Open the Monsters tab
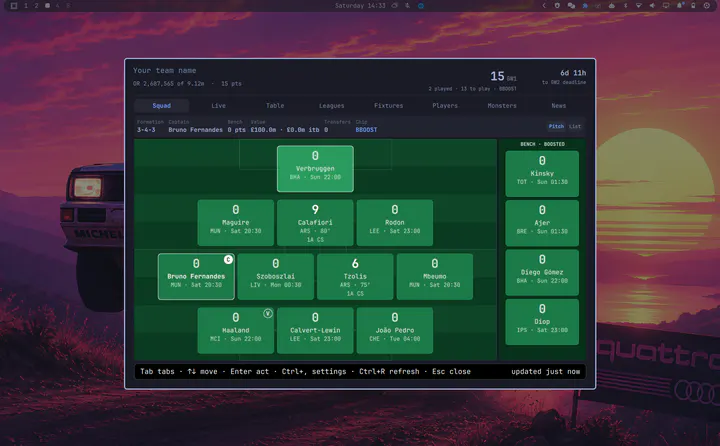The width and height of the screenshot is (720, 446). click(x=502, y=106)
